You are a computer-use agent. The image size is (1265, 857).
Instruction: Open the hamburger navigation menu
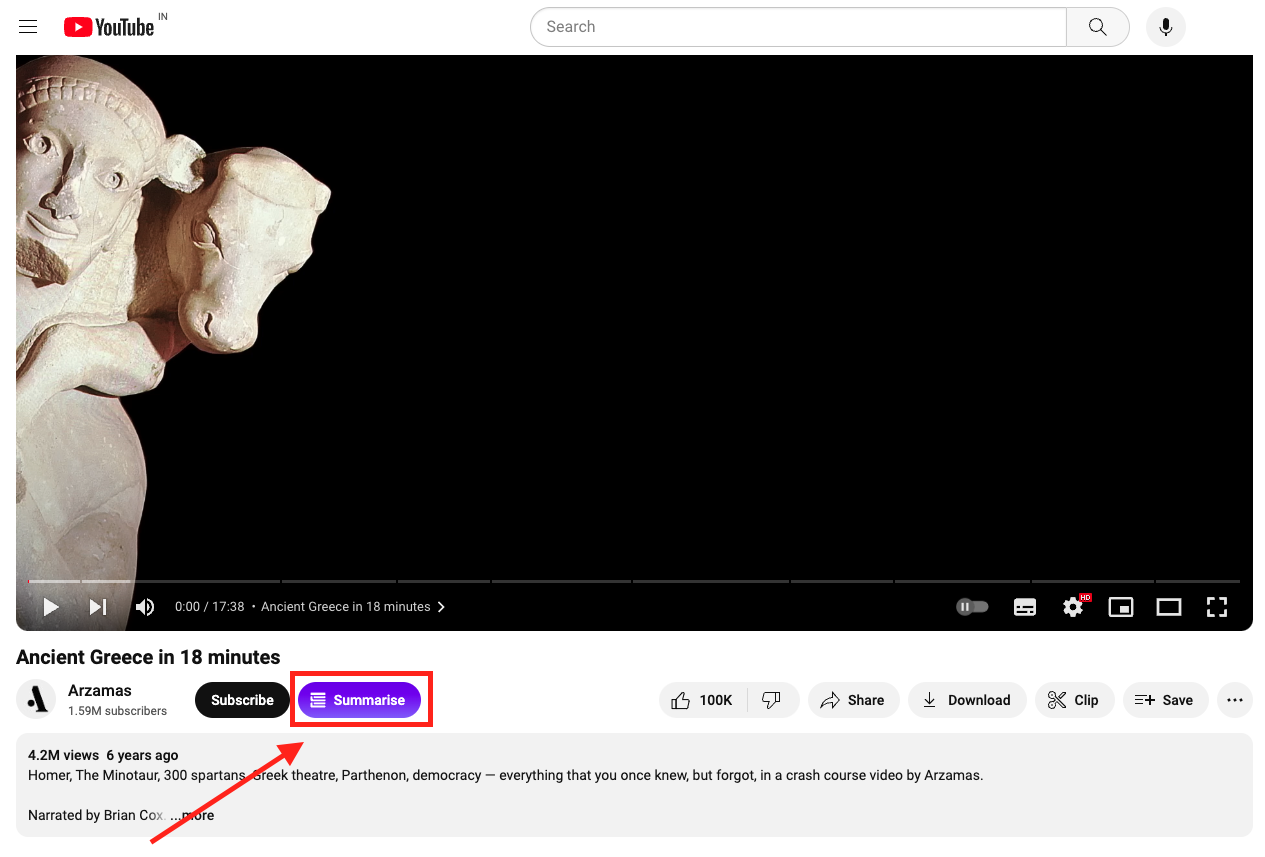point(27,26)
